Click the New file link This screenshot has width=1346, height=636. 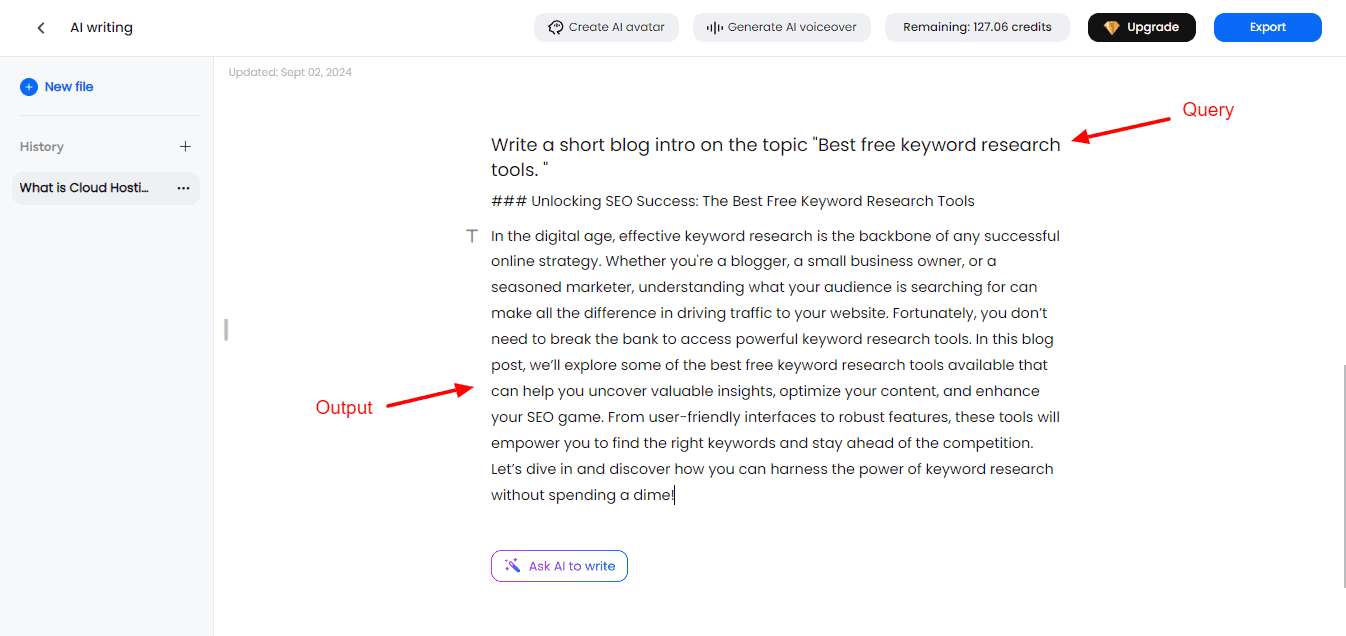[69, 87]
